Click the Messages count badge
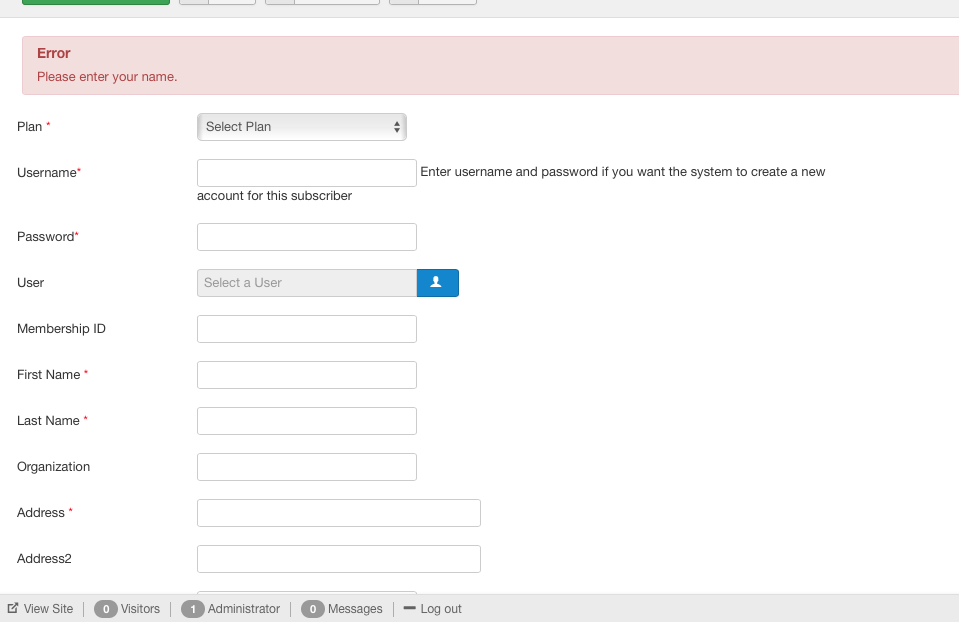Image resolution: width=959 pixels, height=622 pixels. point(313,609)
